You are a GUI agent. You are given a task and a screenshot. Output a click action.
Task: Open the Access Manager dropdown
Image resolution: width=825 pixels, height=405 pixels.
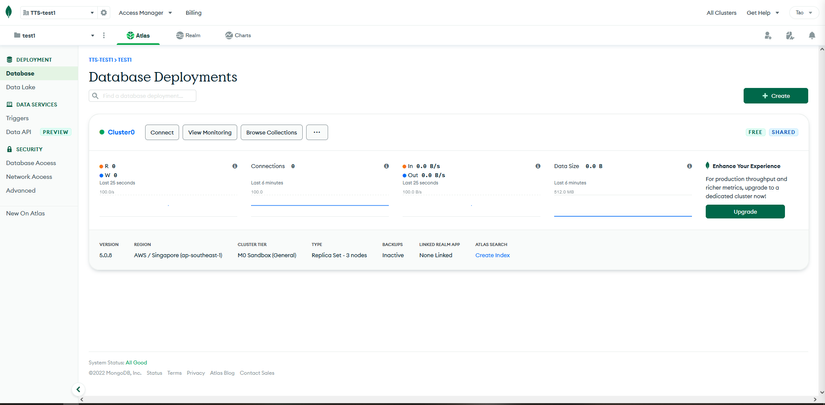pos(145,13)
